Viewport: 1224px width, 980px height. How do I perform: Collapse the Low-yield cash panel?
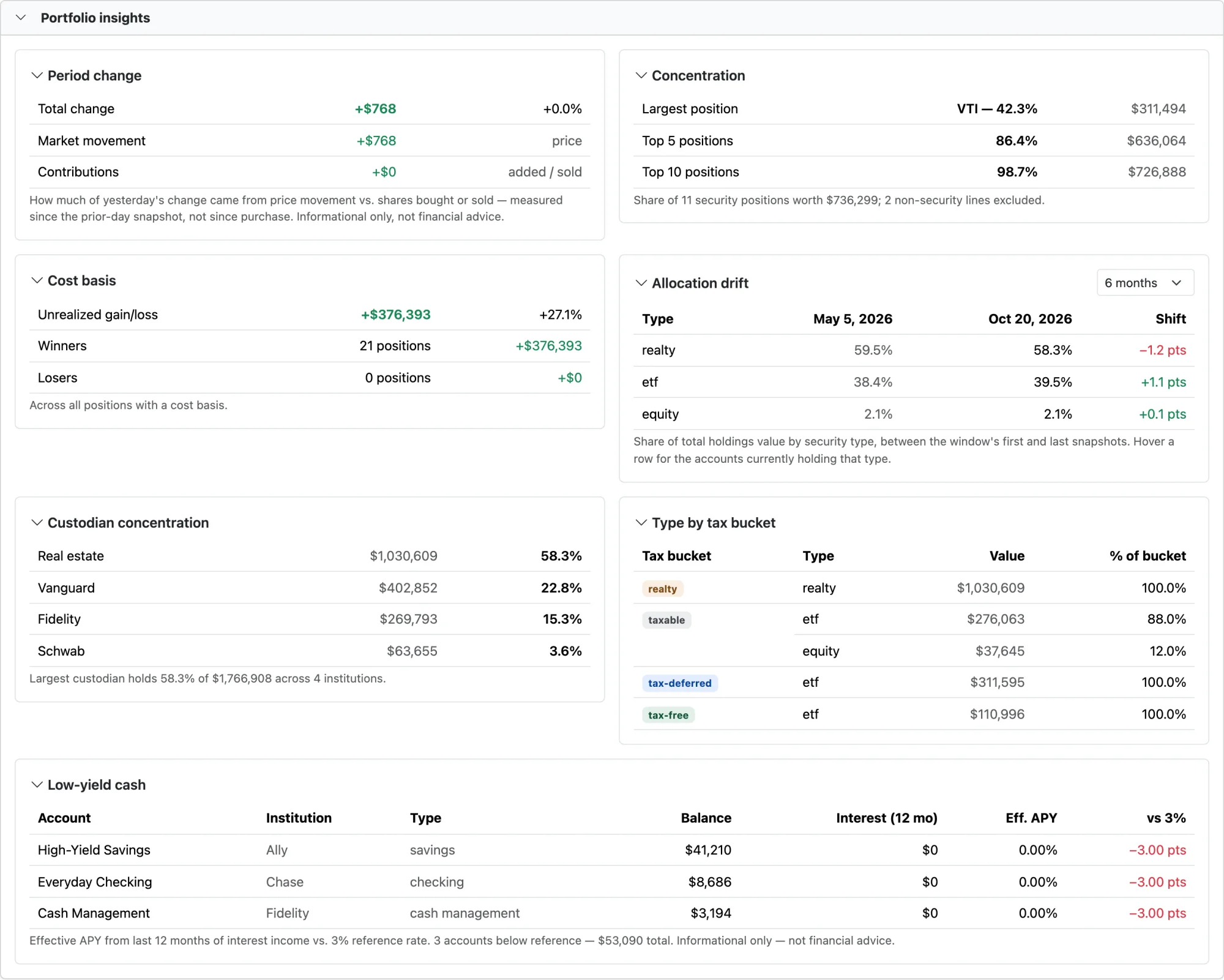tap(37, 785)
